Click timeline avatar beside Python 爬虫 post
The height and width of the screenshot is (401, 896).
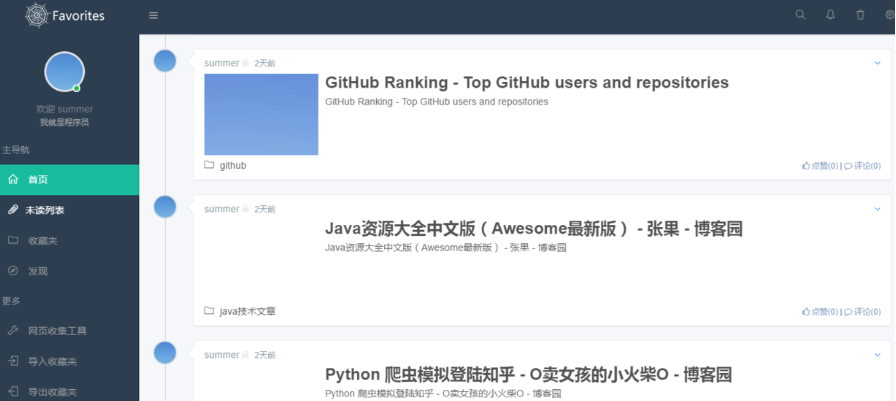165,352
